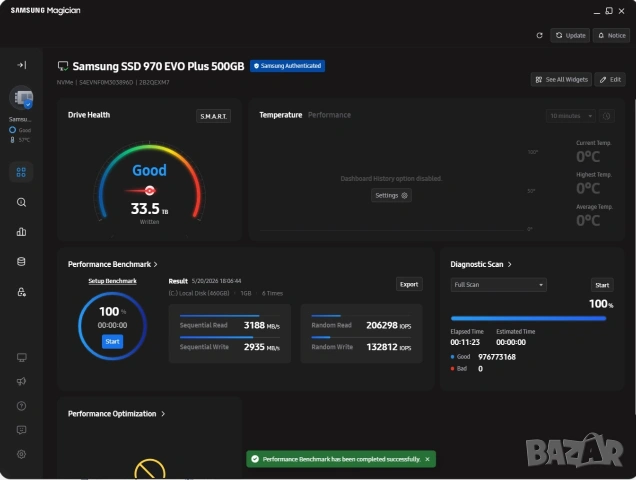Image resolution: width=636 pixels, height=480 pixels.
Task: Open the Full Scan type dropdown
Action: tap(498, 285)
